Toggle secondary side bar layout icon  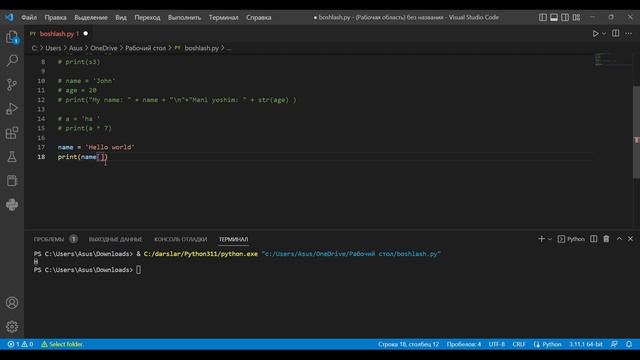tap(565, 17)
